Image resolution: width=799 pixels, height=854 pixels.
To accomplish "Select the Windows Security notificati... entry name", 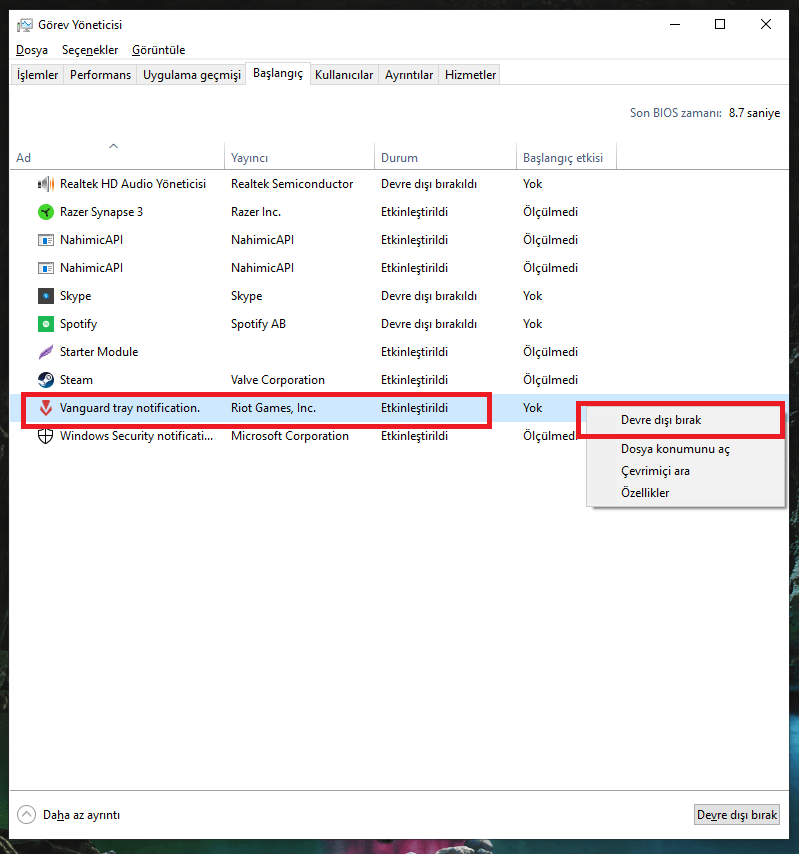I will click(x=136, y=436).
